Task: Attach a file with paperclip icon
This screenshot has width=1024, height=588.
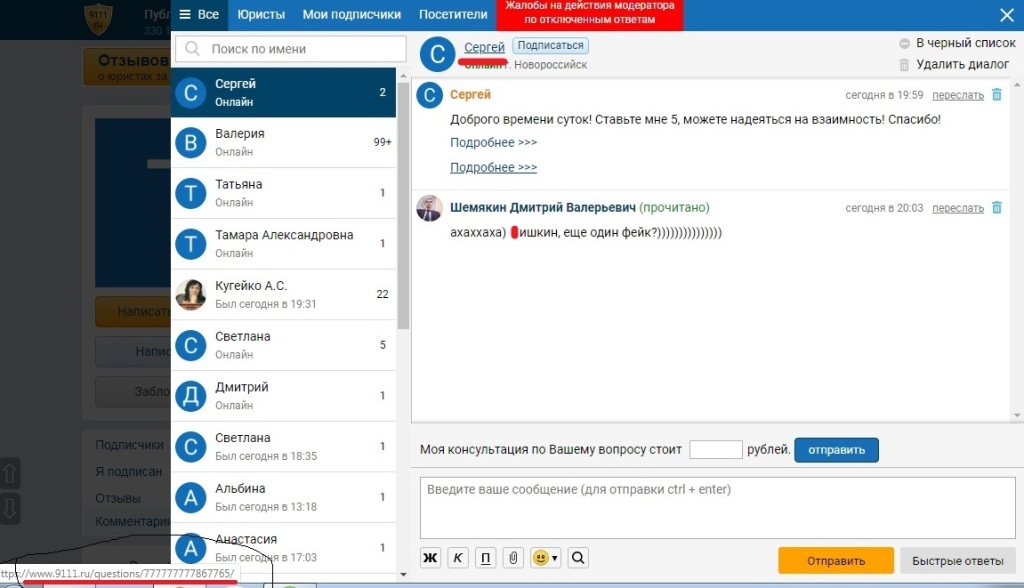Action: (x=512, y=558)
